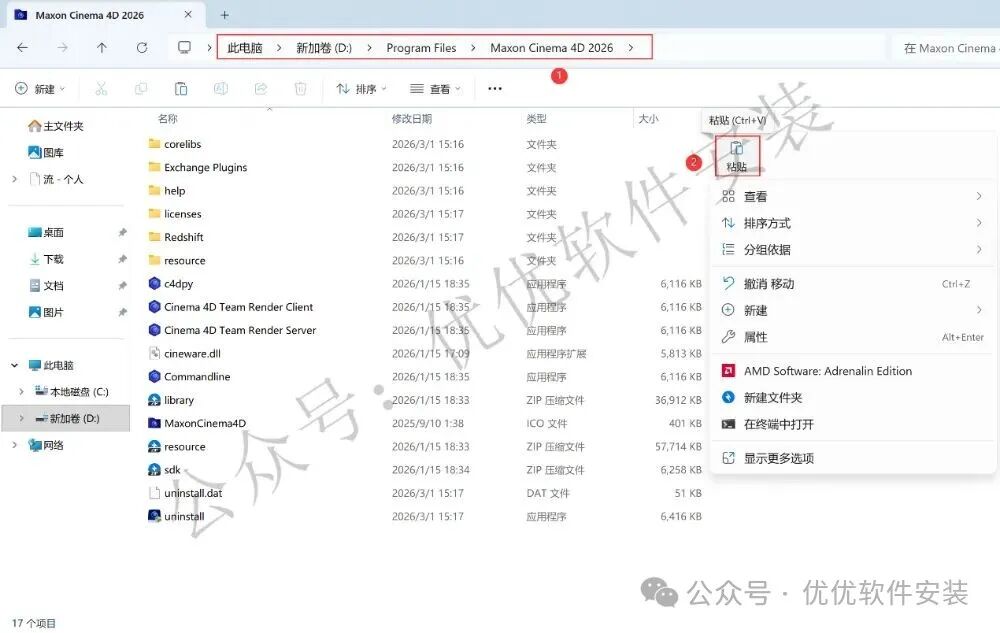The image size is (1000, 633).
Task: Select Cinema 4D Team Render Client
Action: 238,307
